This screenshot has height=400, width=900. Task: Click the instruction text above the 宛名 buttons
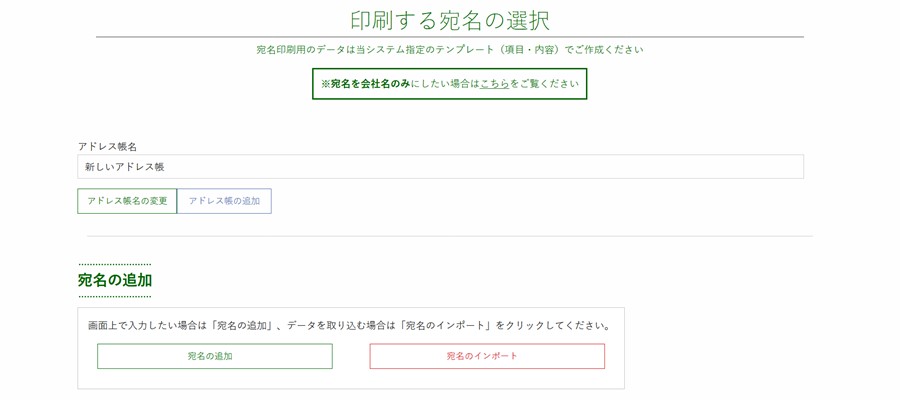[x=349, y=325]
